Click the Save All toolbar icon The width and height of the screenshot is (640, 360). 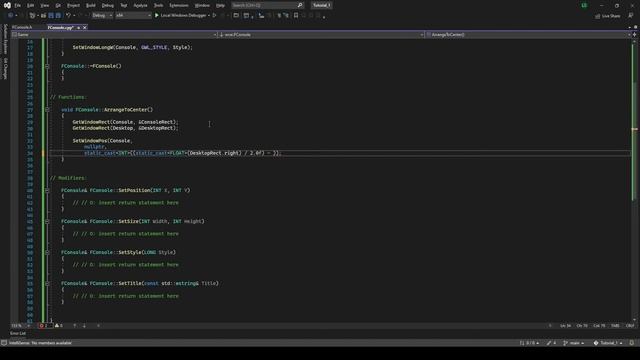[x=58, y=16]
